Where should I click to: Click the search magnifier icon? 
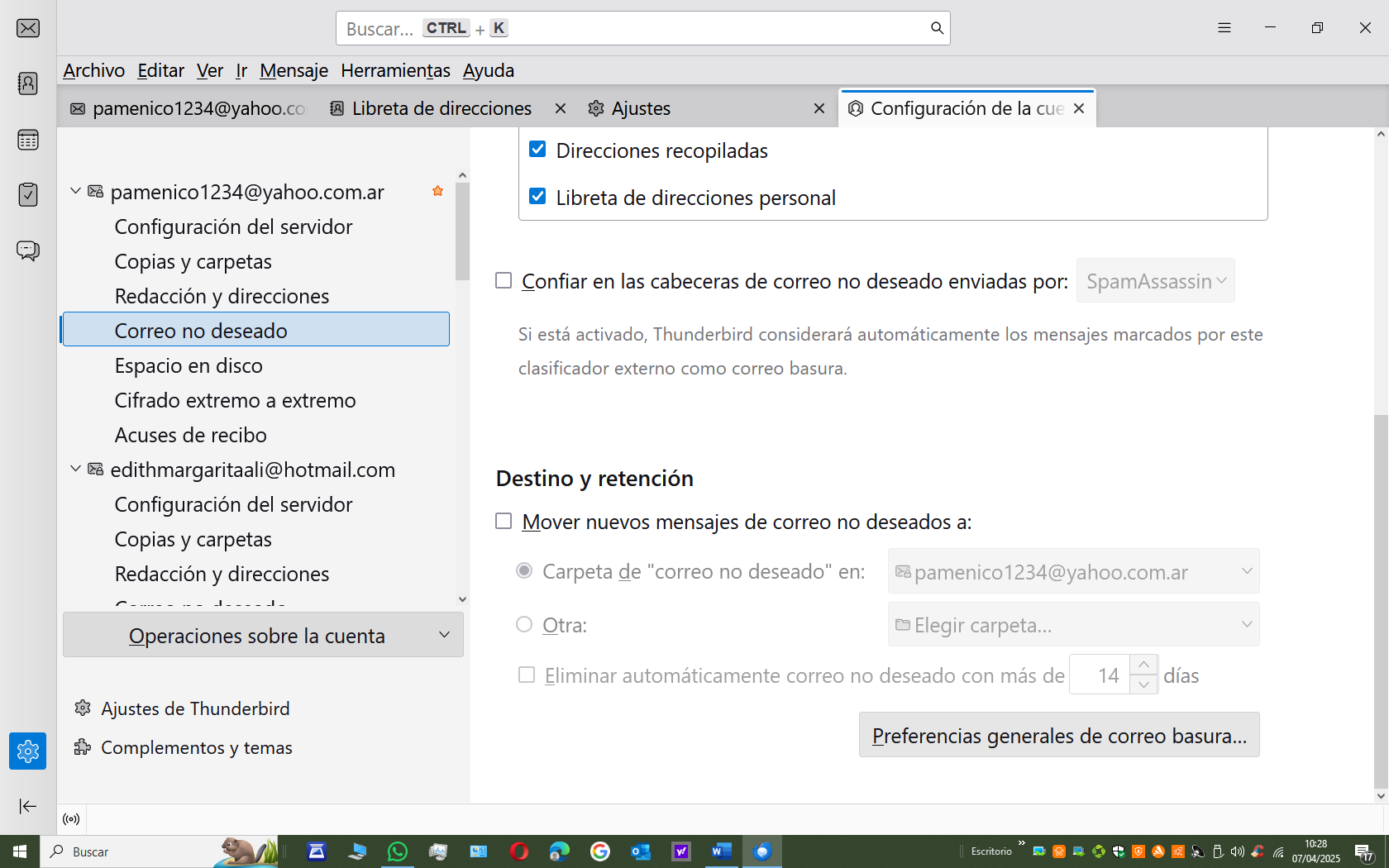click(937, 28)
